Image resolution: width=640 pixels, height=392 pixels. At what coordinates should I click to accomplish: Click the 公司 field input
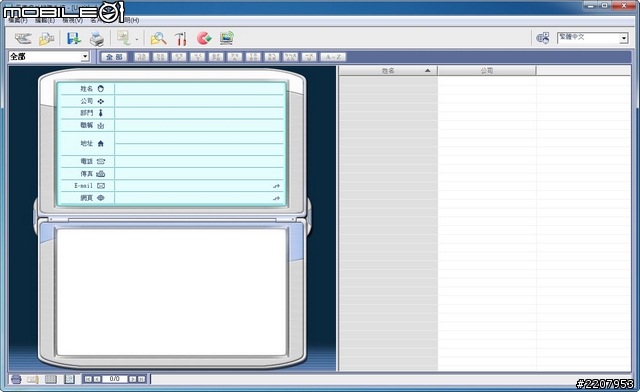pos(199,101)
